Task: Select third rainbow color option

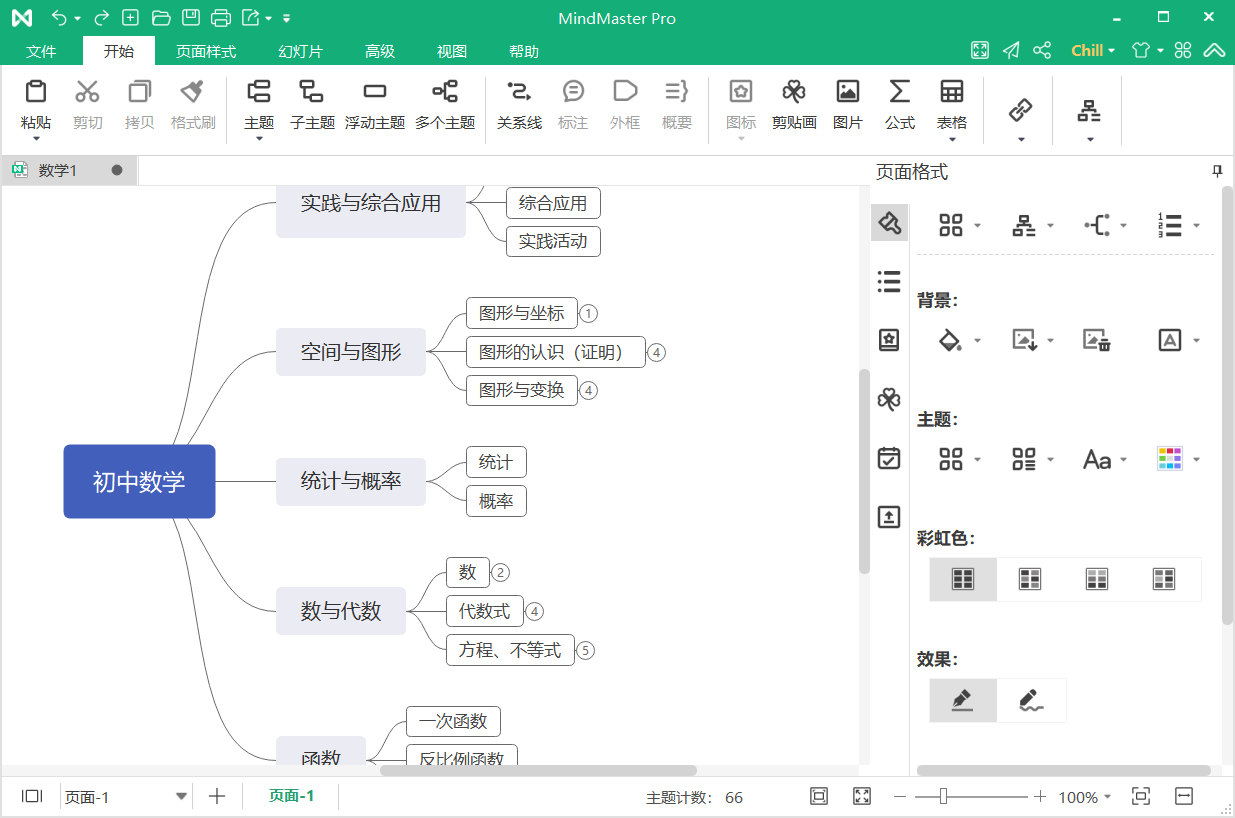Action: (x=1097, y=579)
